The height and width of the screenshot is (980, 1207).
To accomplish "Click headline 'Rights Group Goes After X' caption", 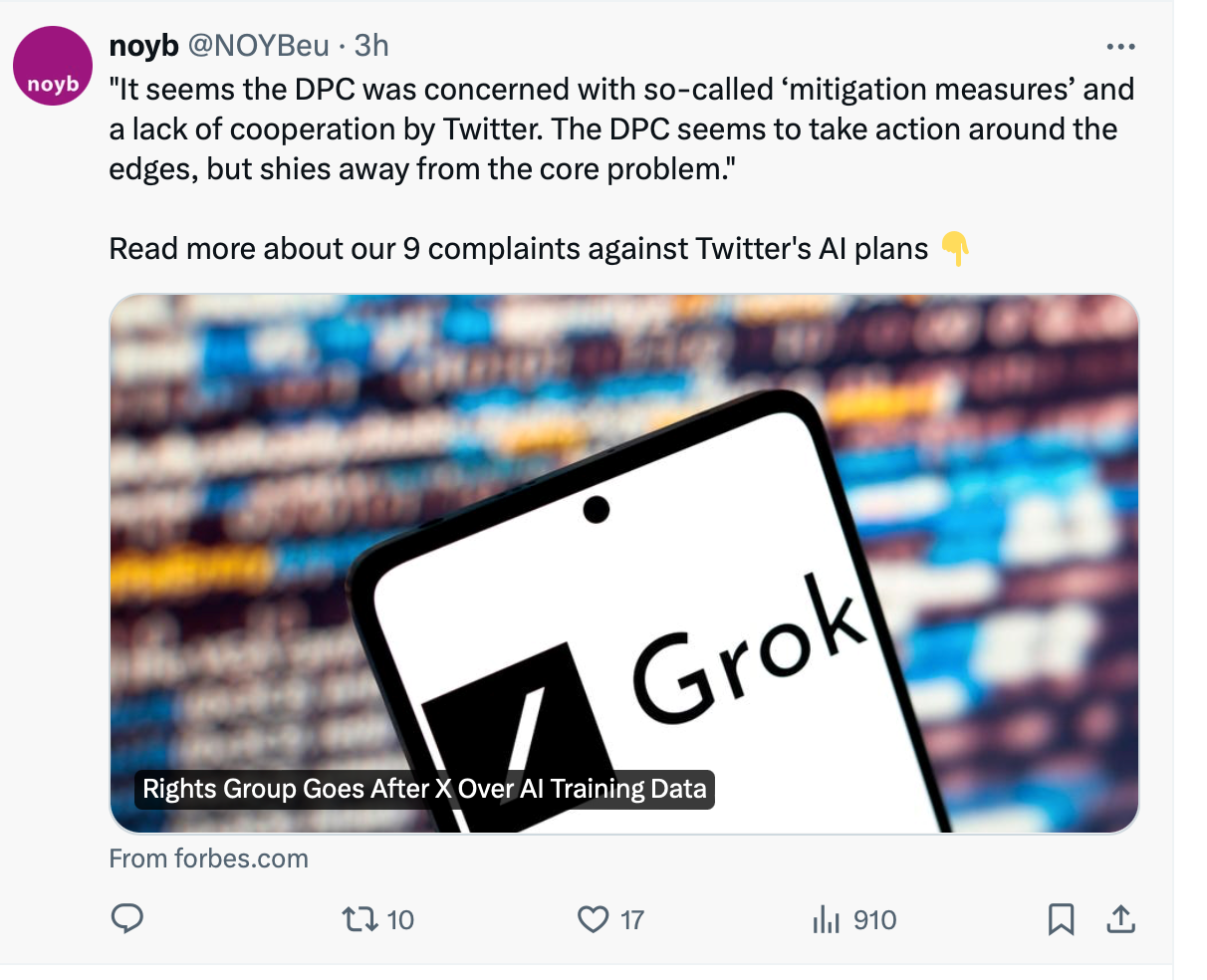I will 424,789.
